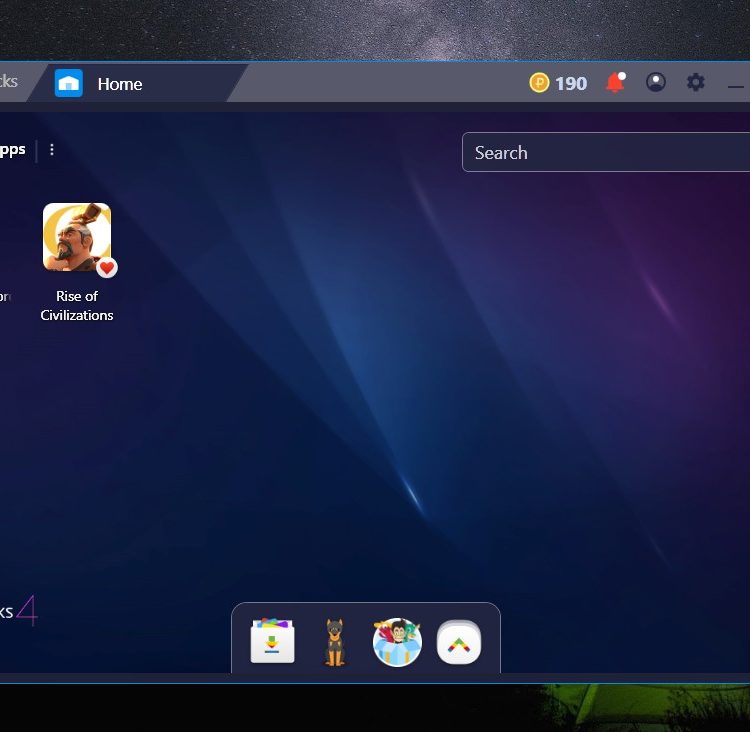Image resolution: width=750 pixels, height=732 pixels.
Task: Toggle heart badge on Rise of Civilizations
Action: tap(107, 267)
